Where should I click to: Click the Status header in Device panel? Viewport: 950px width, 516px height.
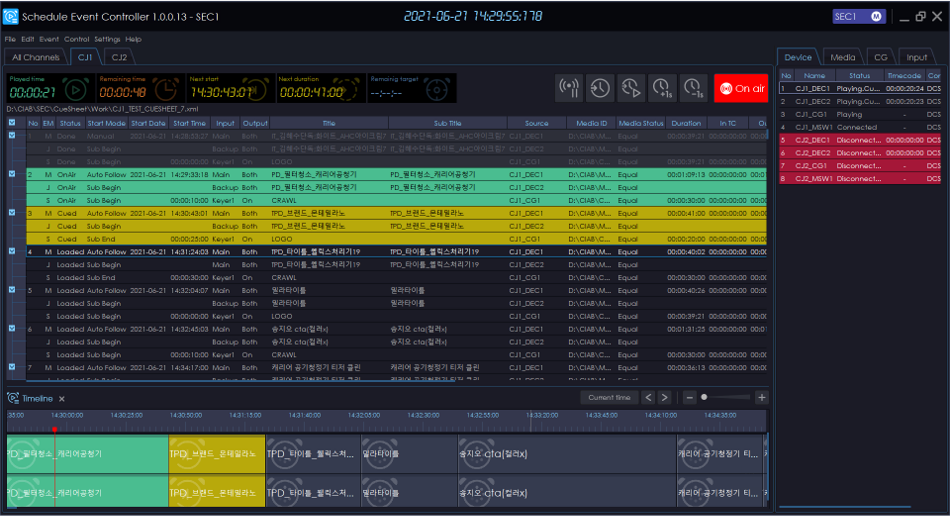pyautogui.click(x=859, y=76)
